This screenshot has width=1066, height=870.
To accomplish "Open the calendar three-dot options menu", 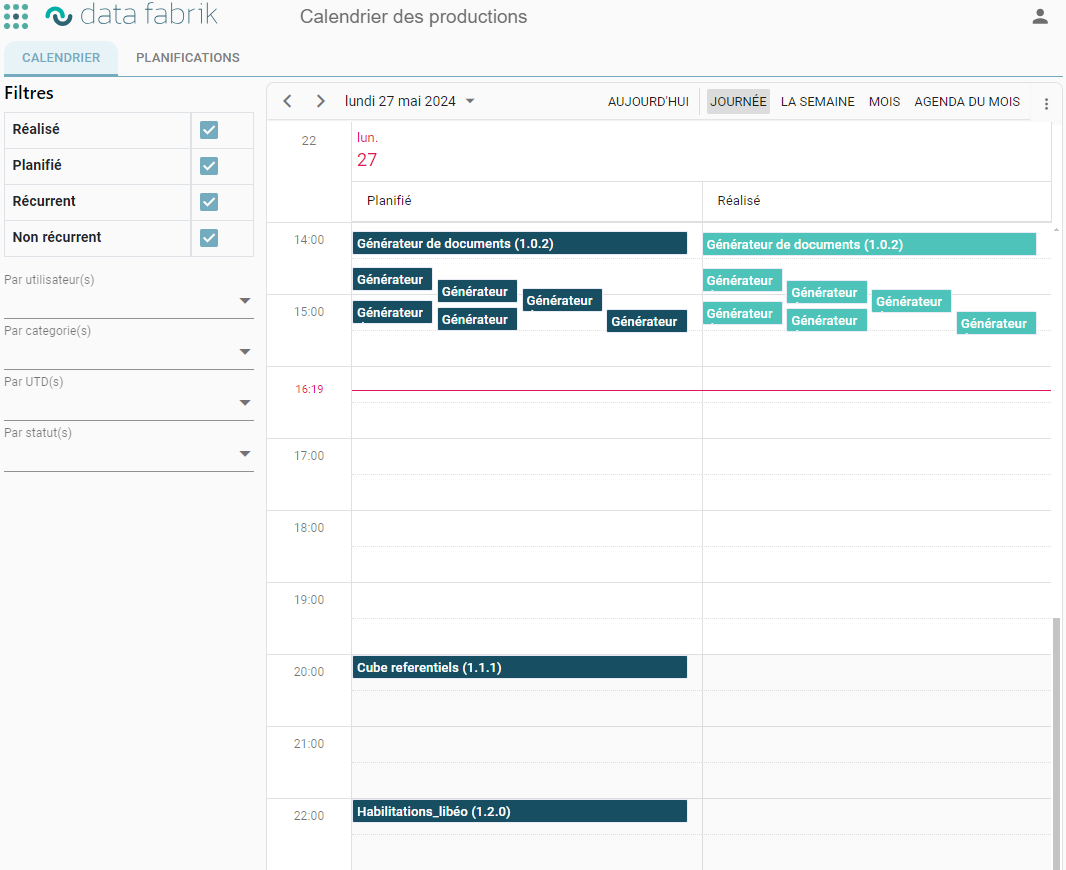I will (1046, 103).
